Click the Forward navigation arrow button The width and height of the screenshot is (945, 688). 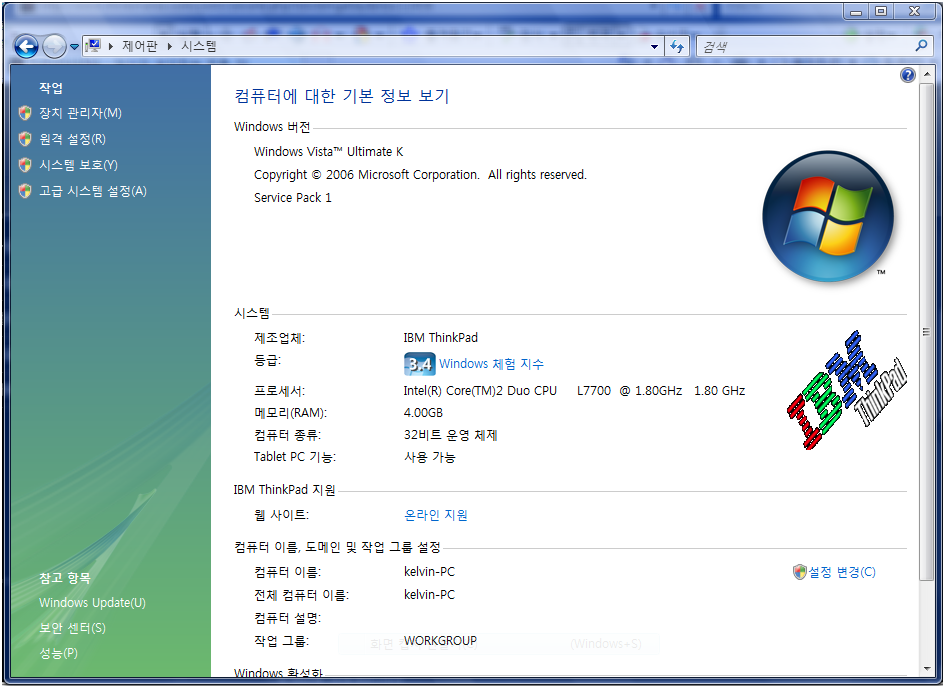(54, 46)
